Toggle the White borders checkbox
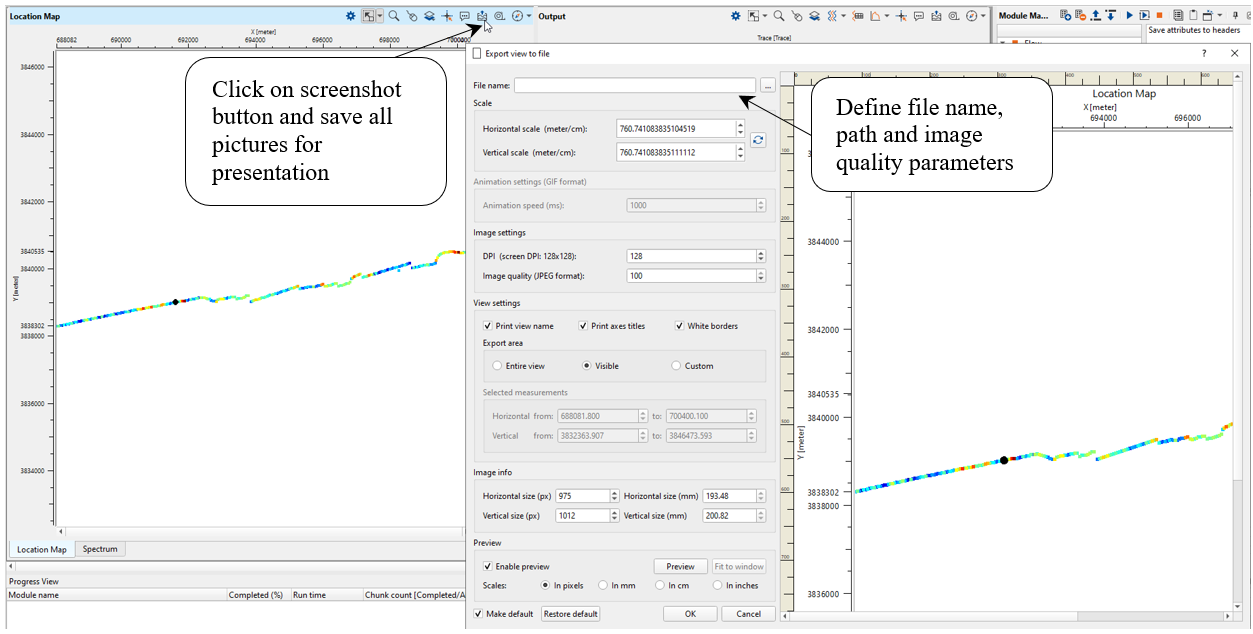Screen dimensions: 1253x634 click(679, 326)
